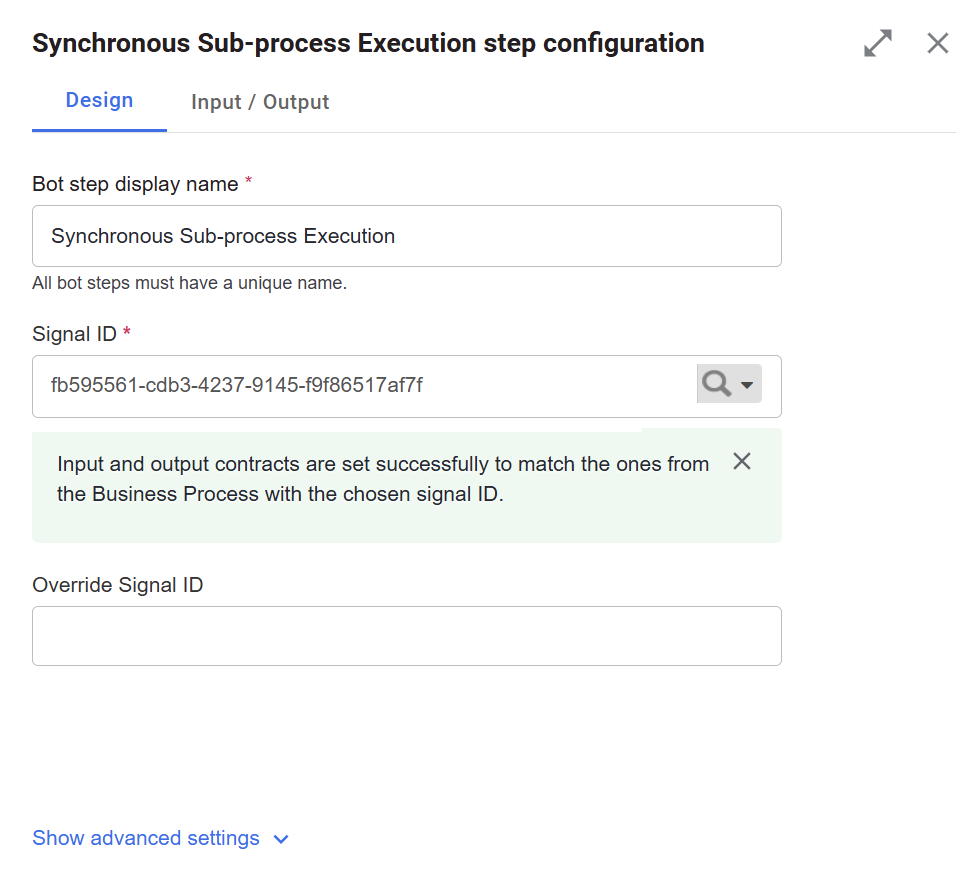
Task: Open the Input / Output tab
Action: tap(260, 102)
